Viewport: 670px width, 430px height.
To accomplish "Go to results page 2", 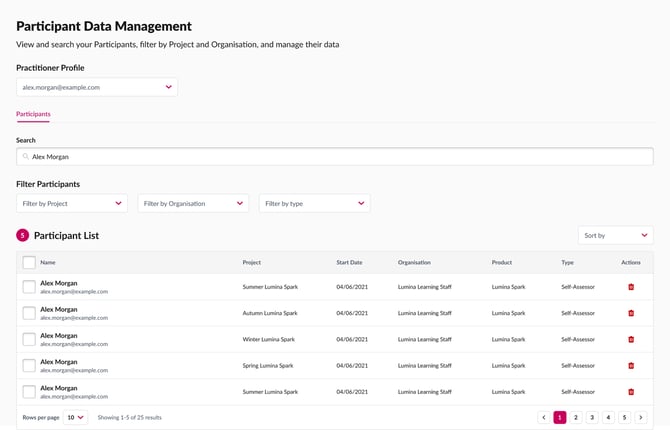I will point(576,417).
